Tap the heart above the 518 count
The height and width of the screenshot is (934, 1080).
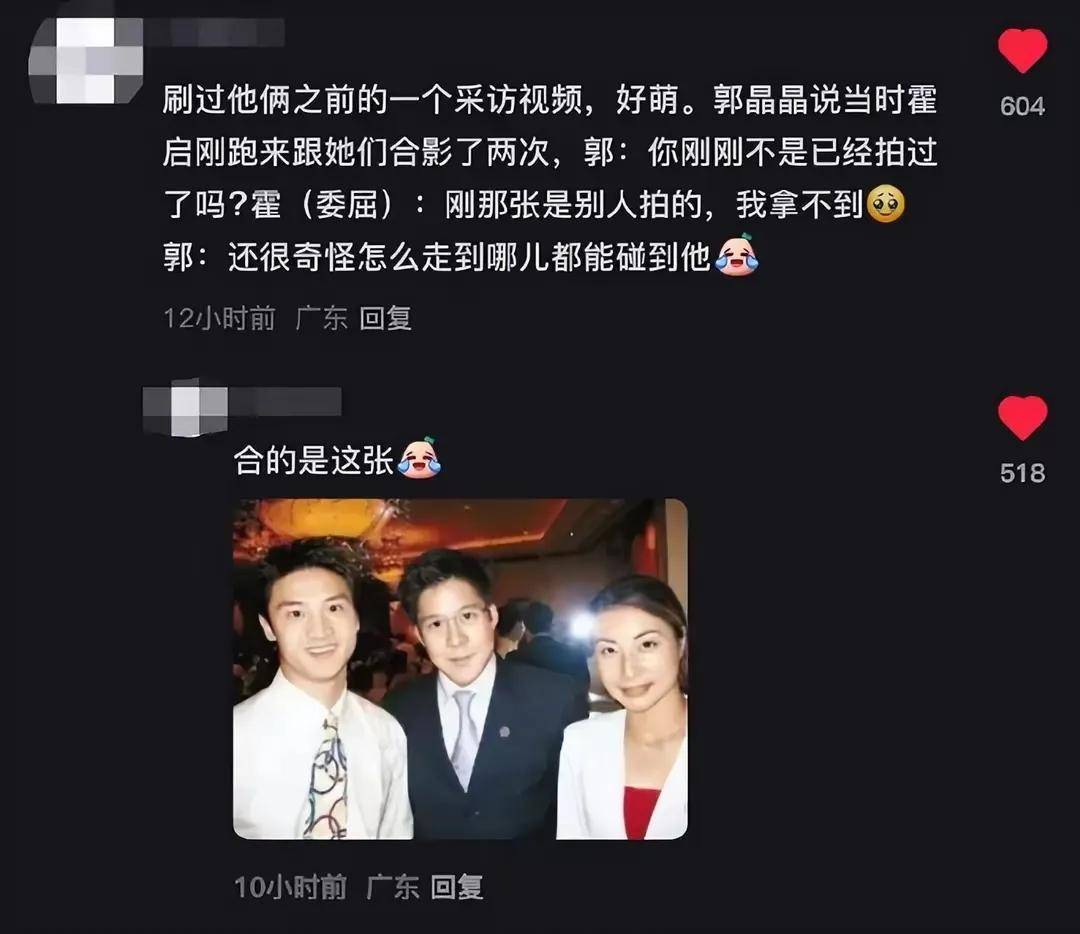pos(1022,418)
